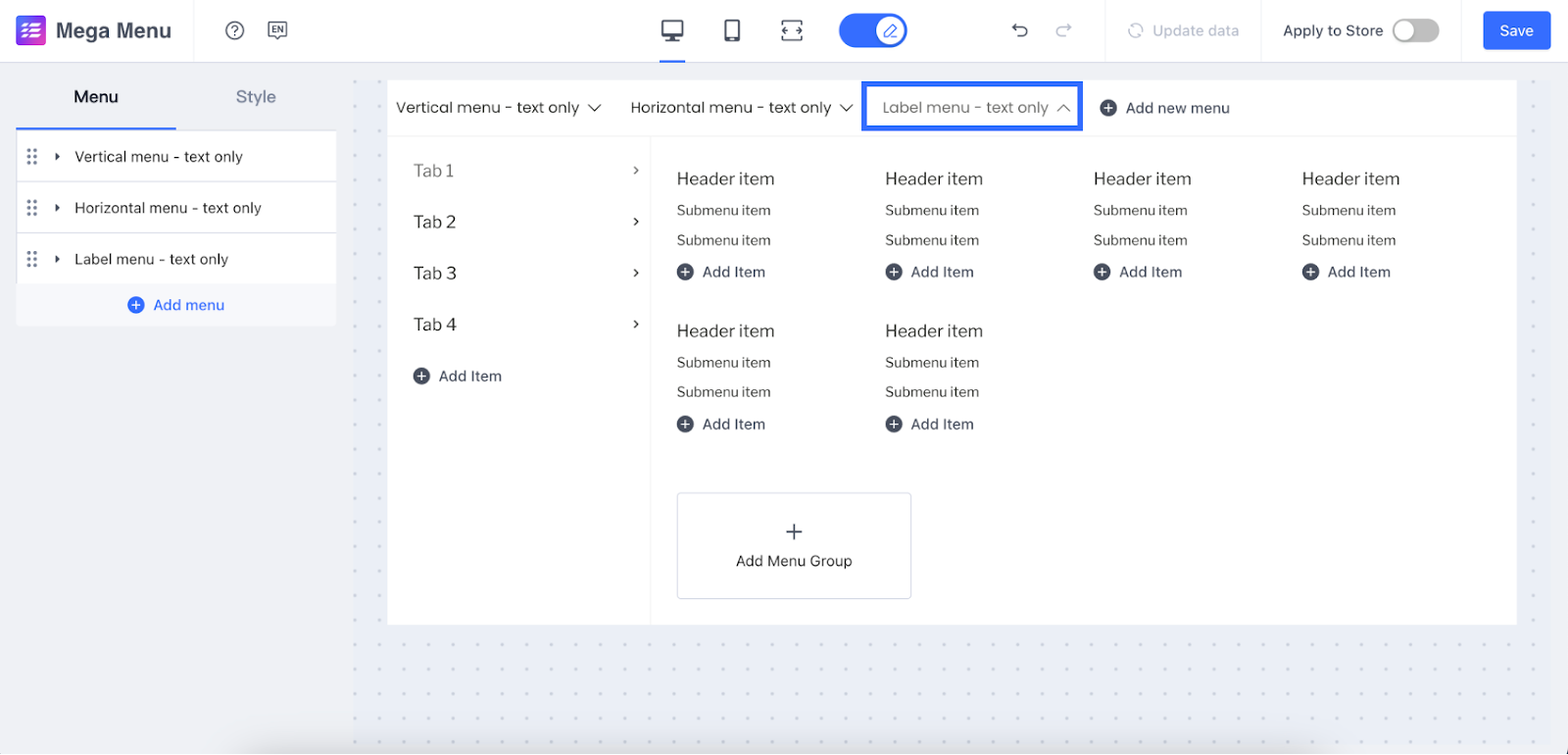The width and height of the screenshot is (1568, 755).
Task: Expand Label menu - text only in sidebar
Action: pos(58,260)
